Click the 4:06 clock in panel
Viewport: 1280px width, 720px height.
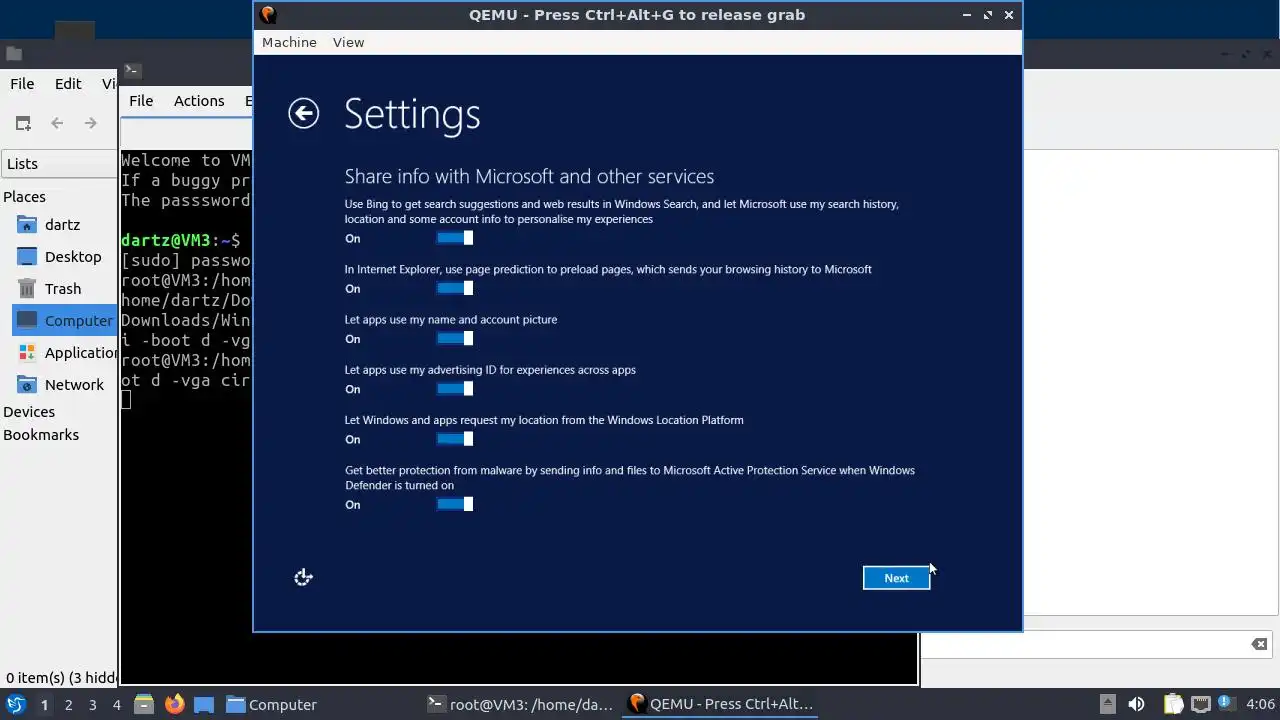(x=1260, y=704)
